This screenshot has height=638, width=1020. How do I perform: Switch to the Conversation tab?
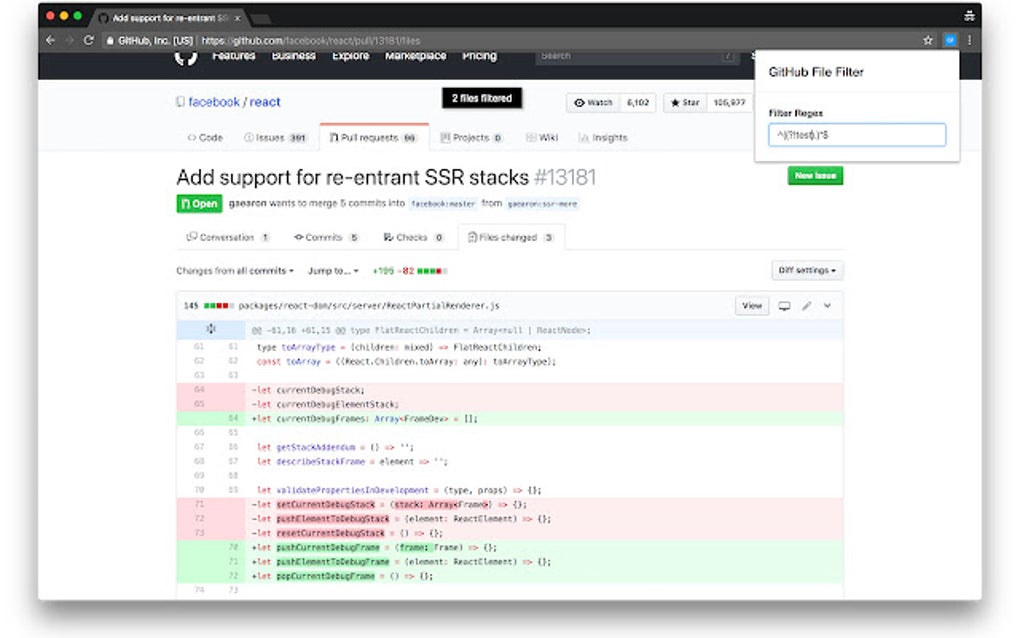227,237
